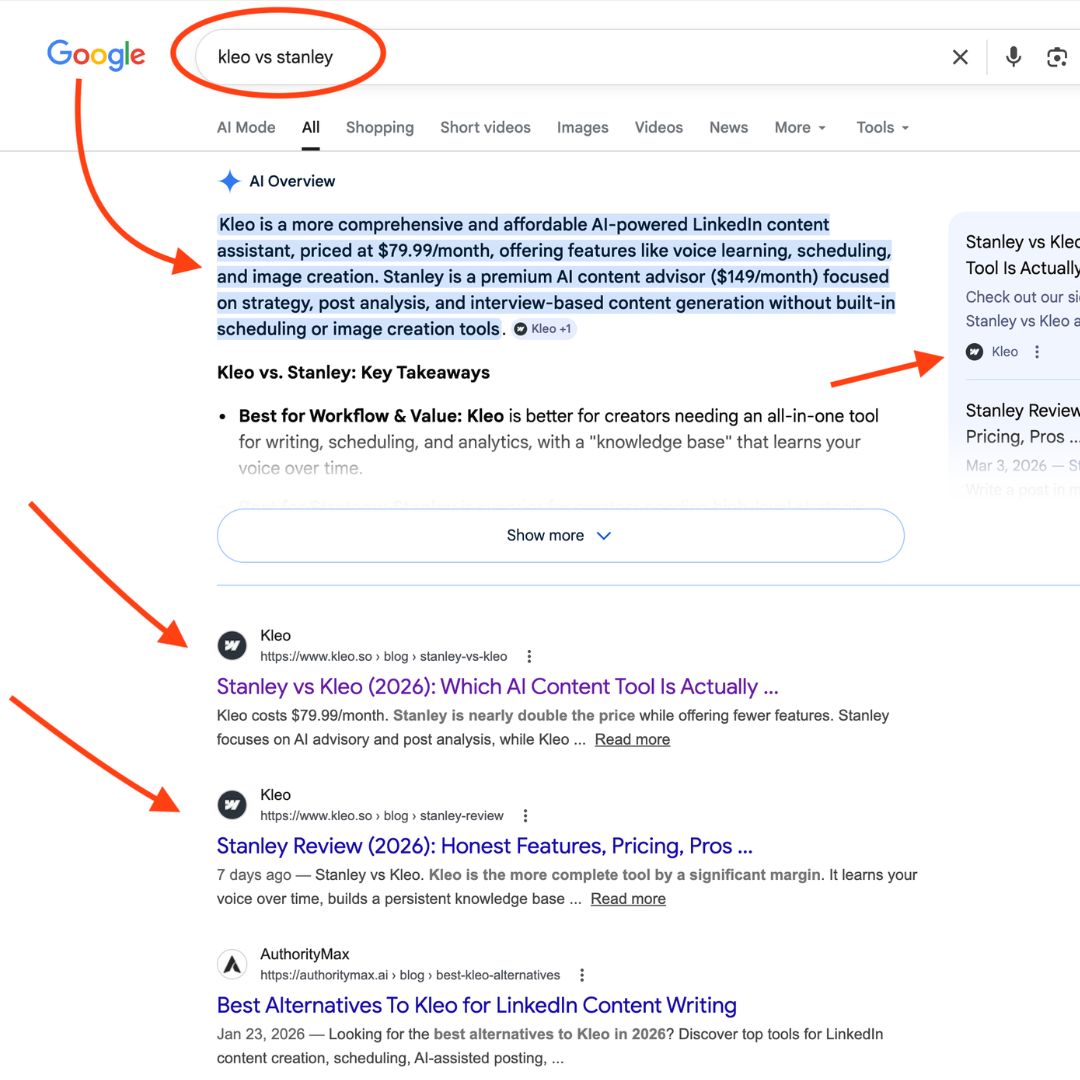Click the Google logo

96,54
